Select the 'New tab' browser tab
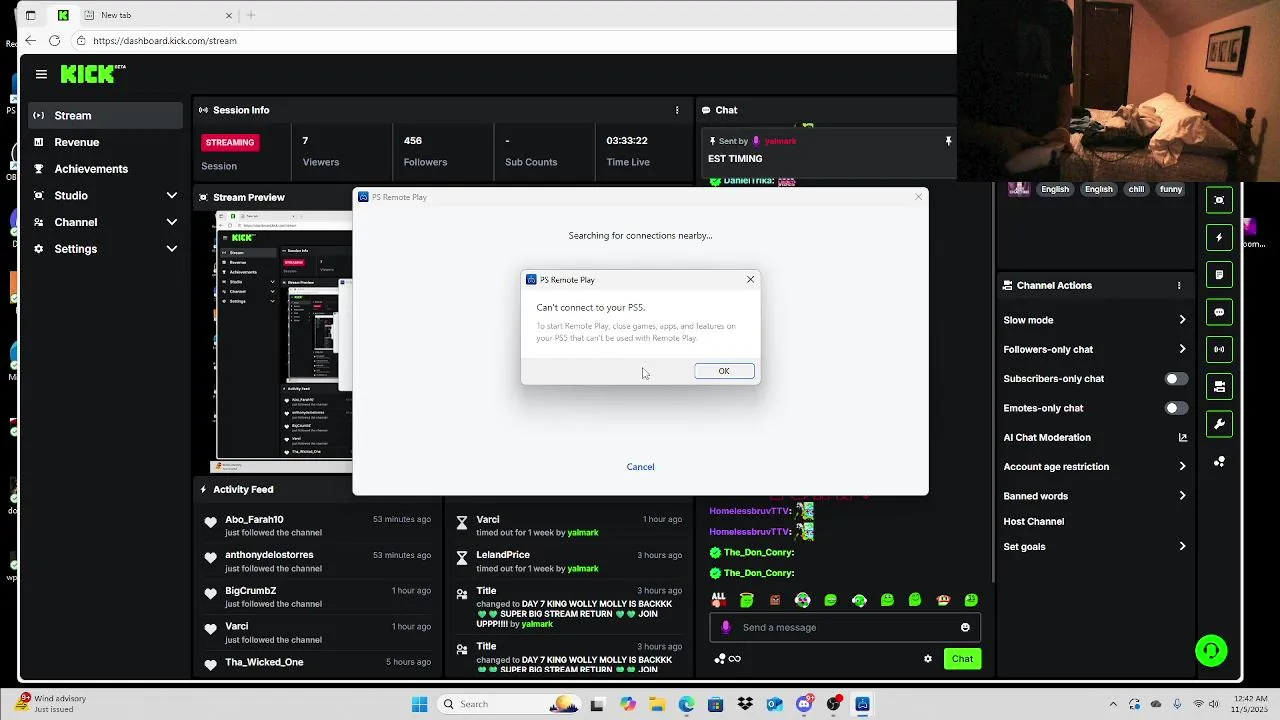 (x=158, y=15)
